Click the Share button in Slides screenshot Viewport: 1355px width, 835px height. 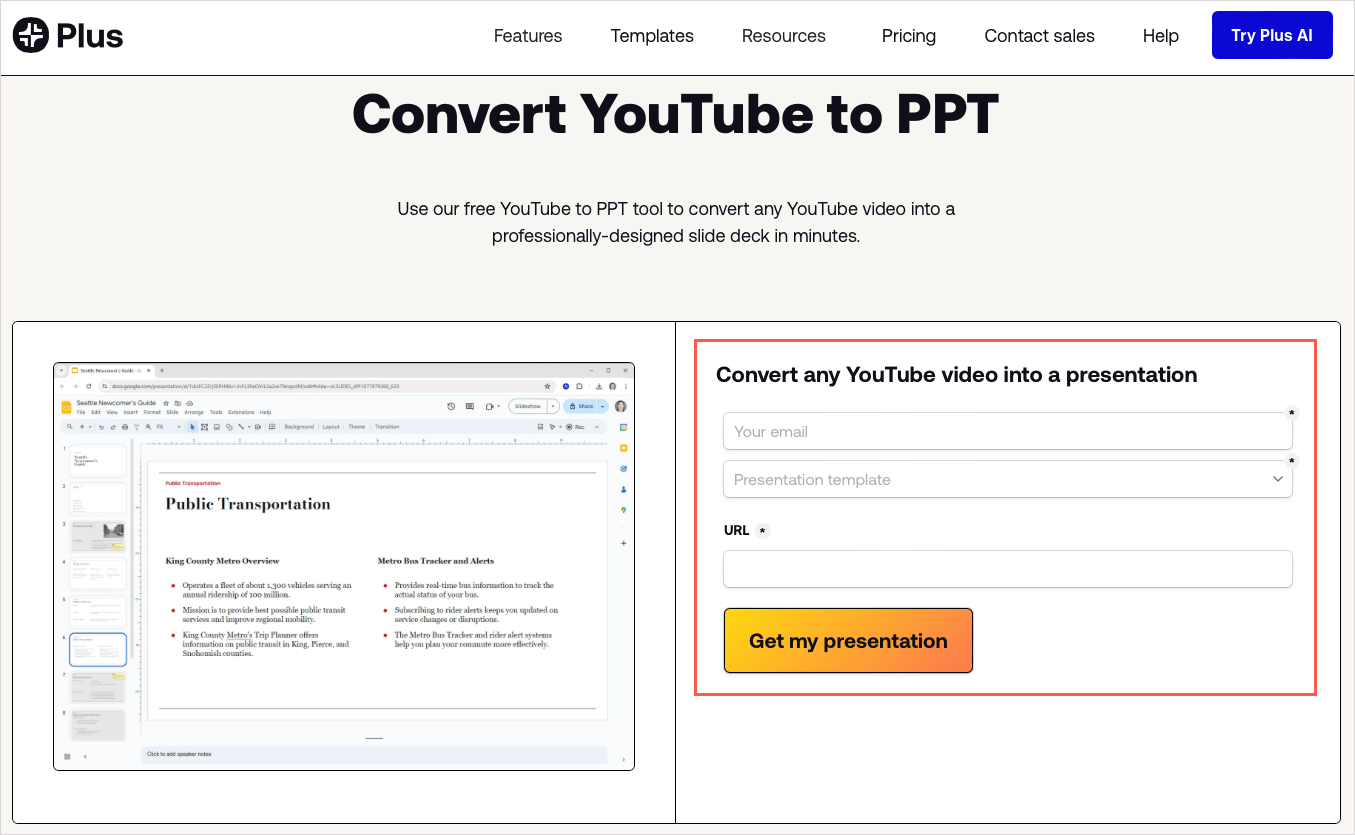[579, 406]
